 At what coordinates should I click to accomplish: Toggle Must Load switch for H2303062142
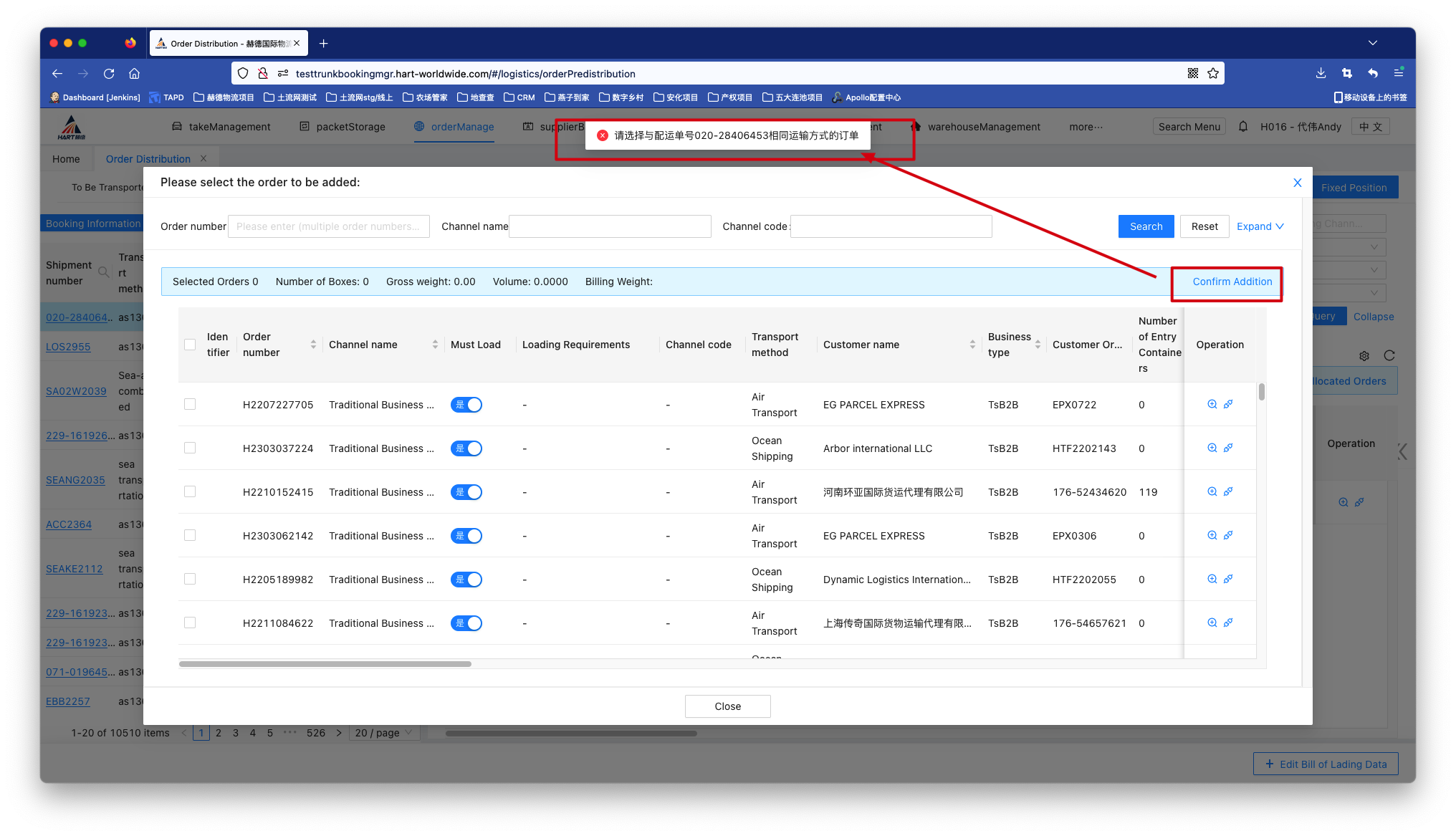[x=466, y=536]
